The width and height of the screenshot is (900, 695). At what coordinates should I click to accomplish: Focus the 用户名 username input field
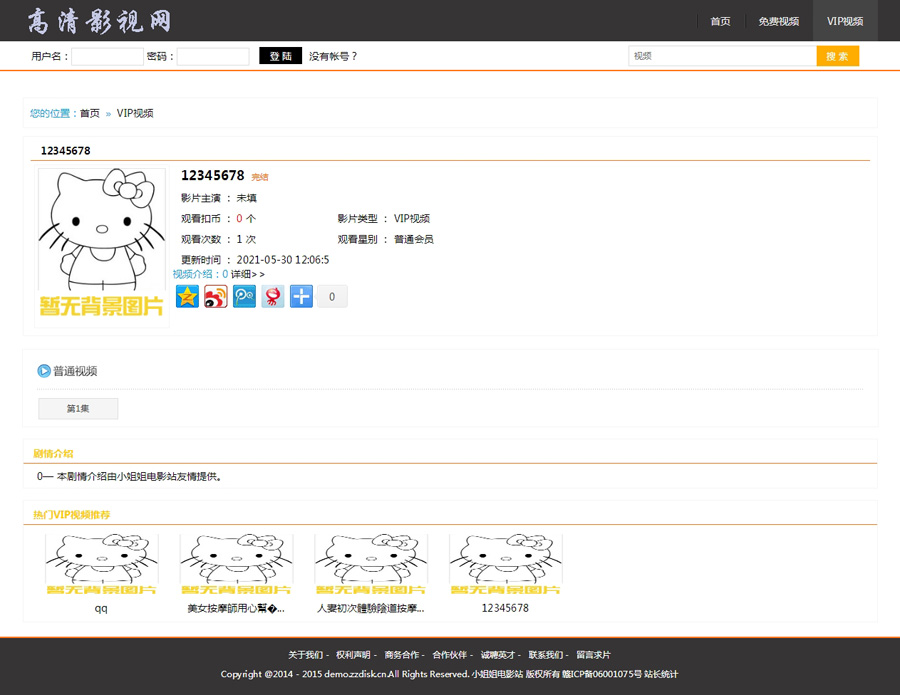click(x=107, y=57)
